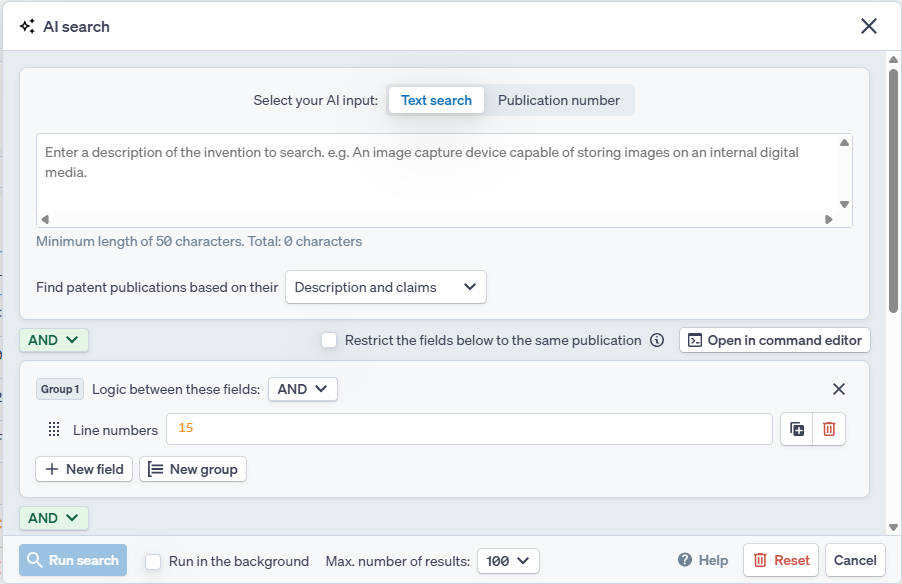Toggle Run in the background checkbox
Image resolution: width=902 pixels, height=584 pixels.
pyautogui.click(x=153, y=561)
